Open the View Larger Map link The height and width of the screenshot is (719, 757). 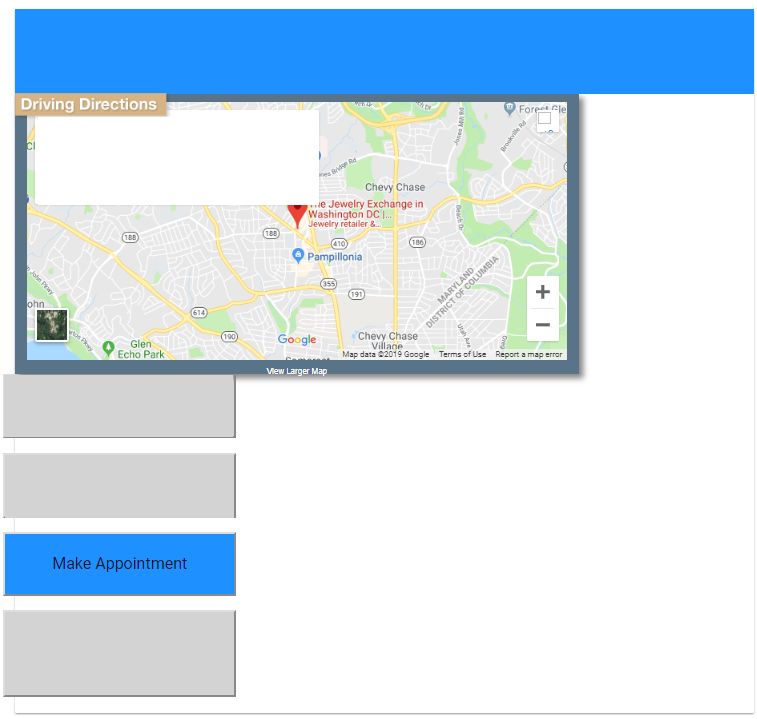[297, 371]
